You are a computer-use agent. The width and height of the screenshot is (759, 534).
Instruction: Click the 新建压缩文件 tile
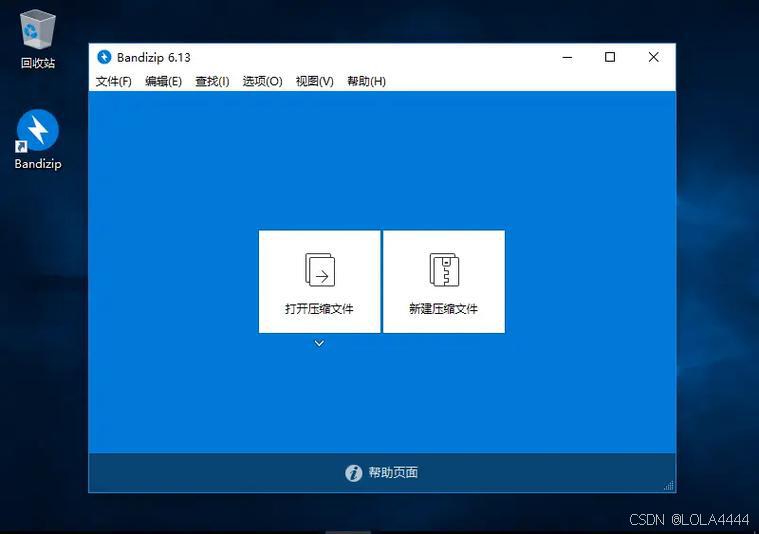tap(444, 282)
